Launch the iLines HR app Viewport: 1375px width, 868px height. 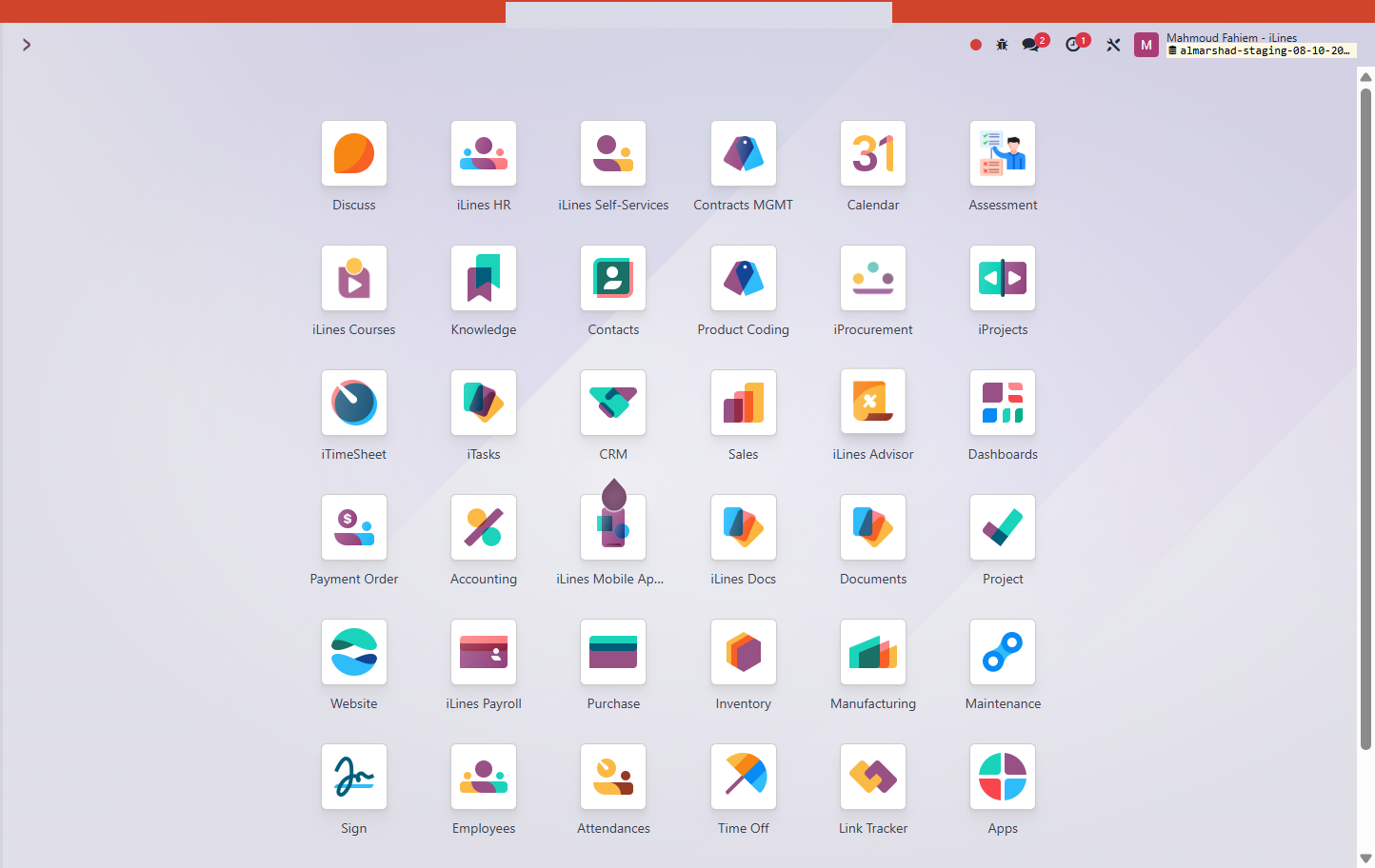[484, 153]
